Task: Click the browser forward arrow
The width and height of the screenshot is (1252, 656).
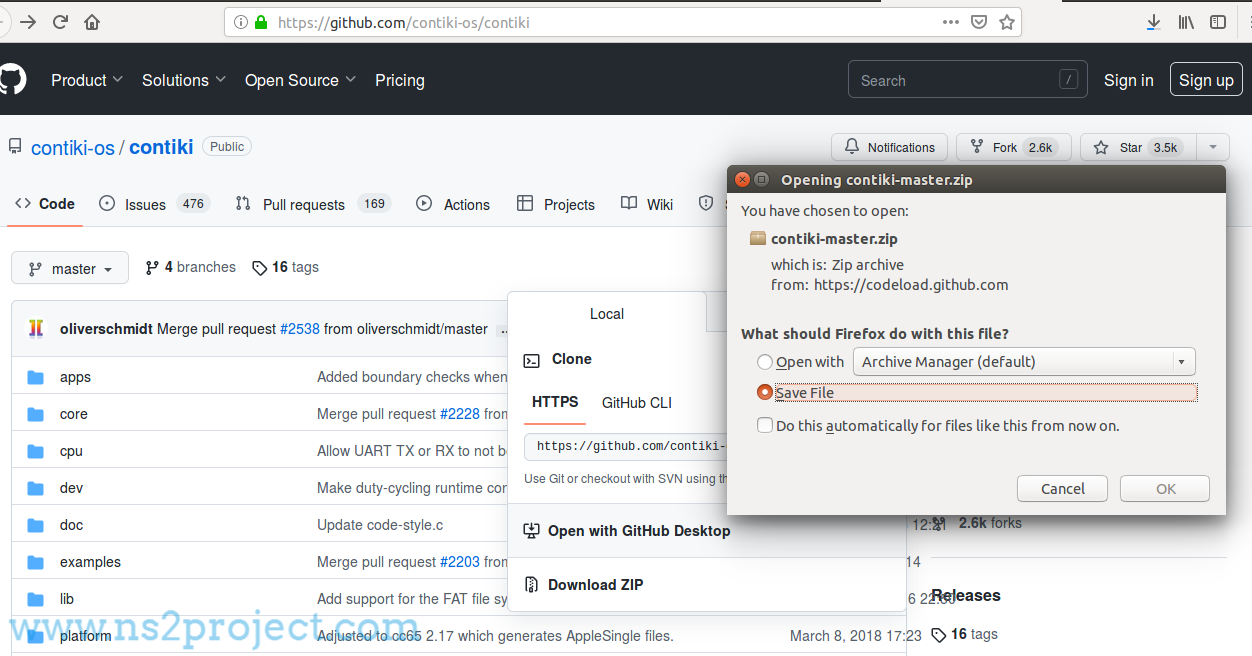Action: point(27,22)
